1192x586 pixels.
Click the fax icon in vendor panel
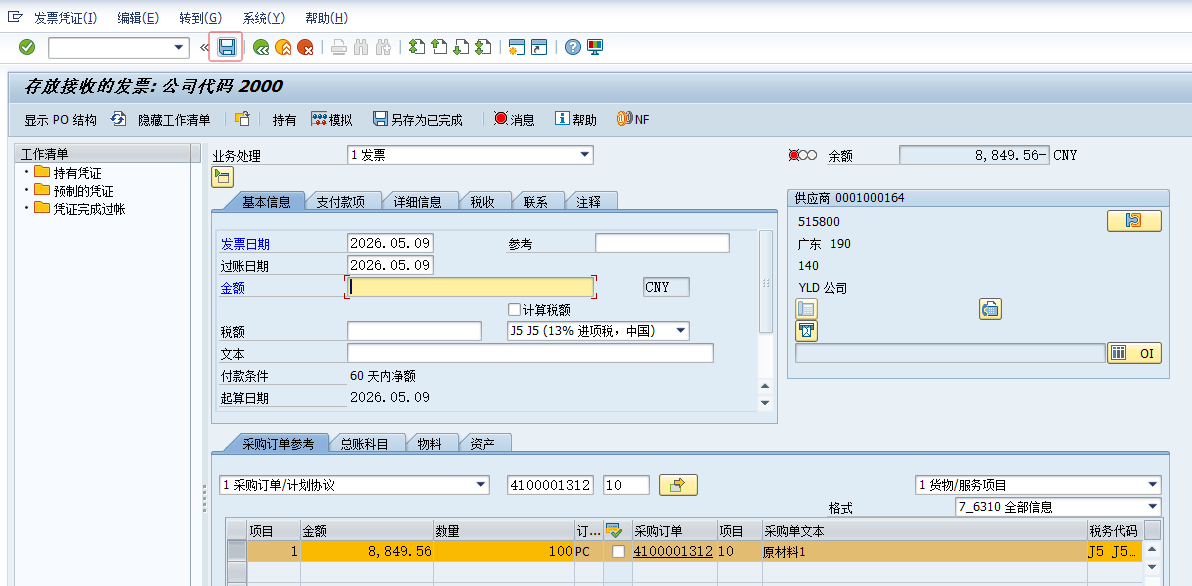click(x=990, y=309)
